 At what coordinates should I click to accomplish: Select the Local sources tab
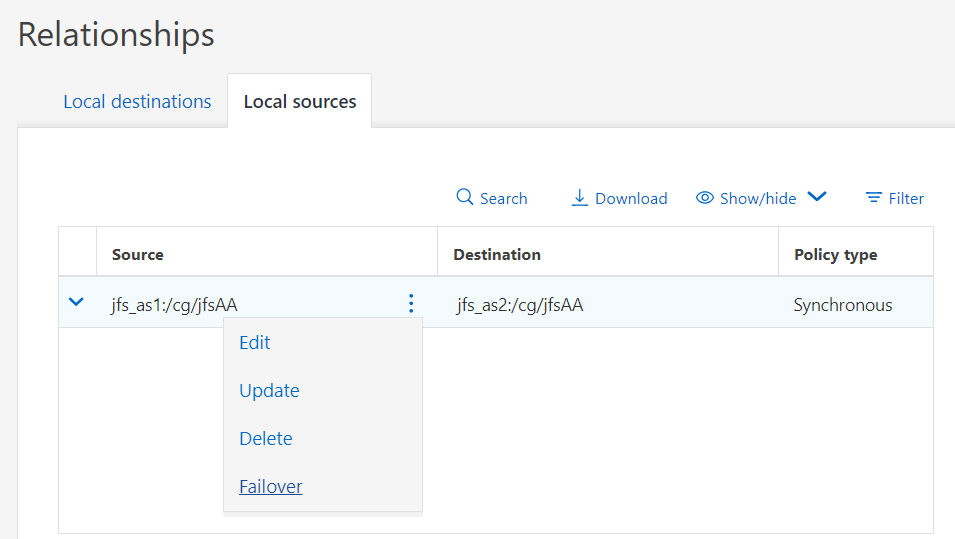click(x=300, y=102)
